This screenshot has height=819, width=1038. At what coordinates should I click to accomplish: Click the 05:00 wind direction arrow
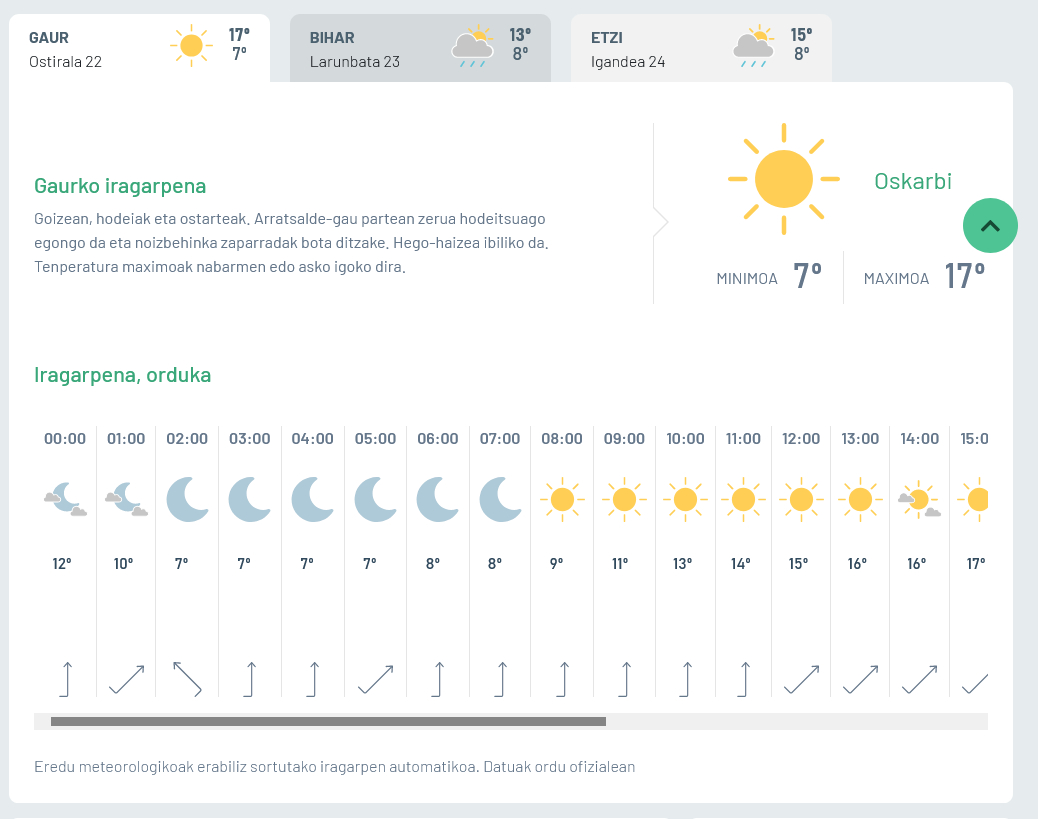pos(375,678)
